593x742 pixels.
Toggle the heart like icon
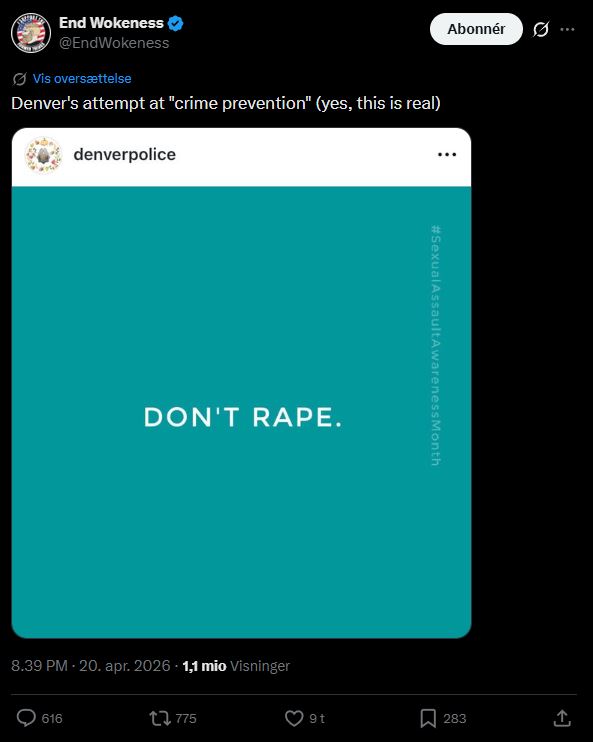tap(294, 718)
